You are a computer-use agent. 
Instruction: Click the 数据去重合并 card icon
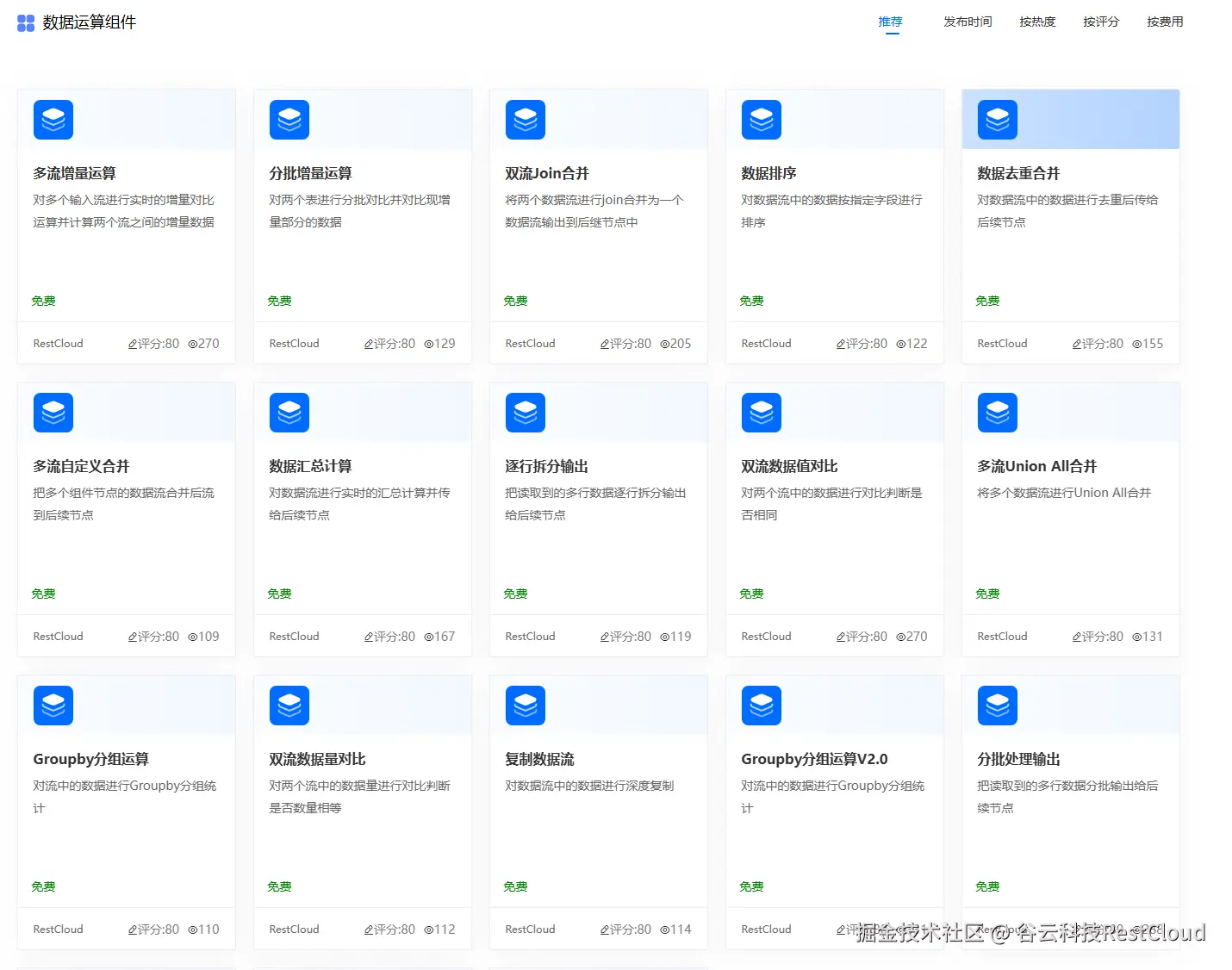point(997,120)
